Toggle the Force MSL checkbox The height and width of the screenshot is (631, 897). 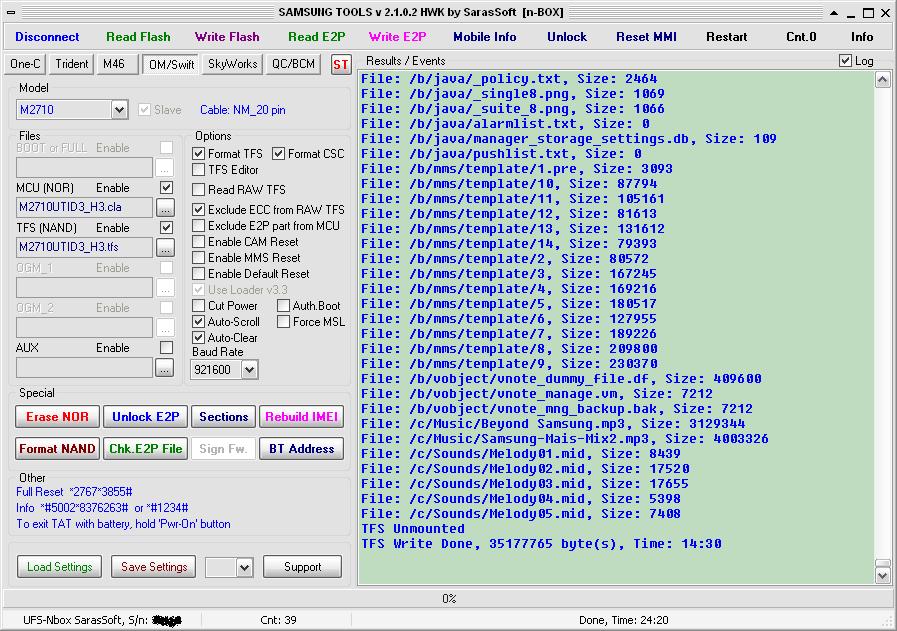(x=283, y=322)
